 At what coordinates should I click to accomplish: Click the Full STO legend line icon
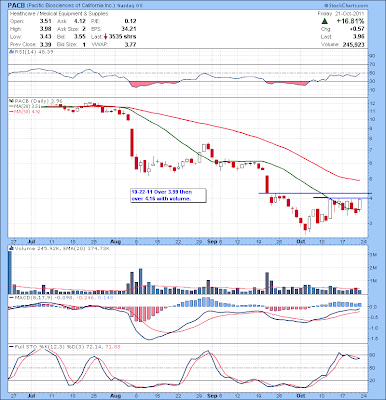11,347
